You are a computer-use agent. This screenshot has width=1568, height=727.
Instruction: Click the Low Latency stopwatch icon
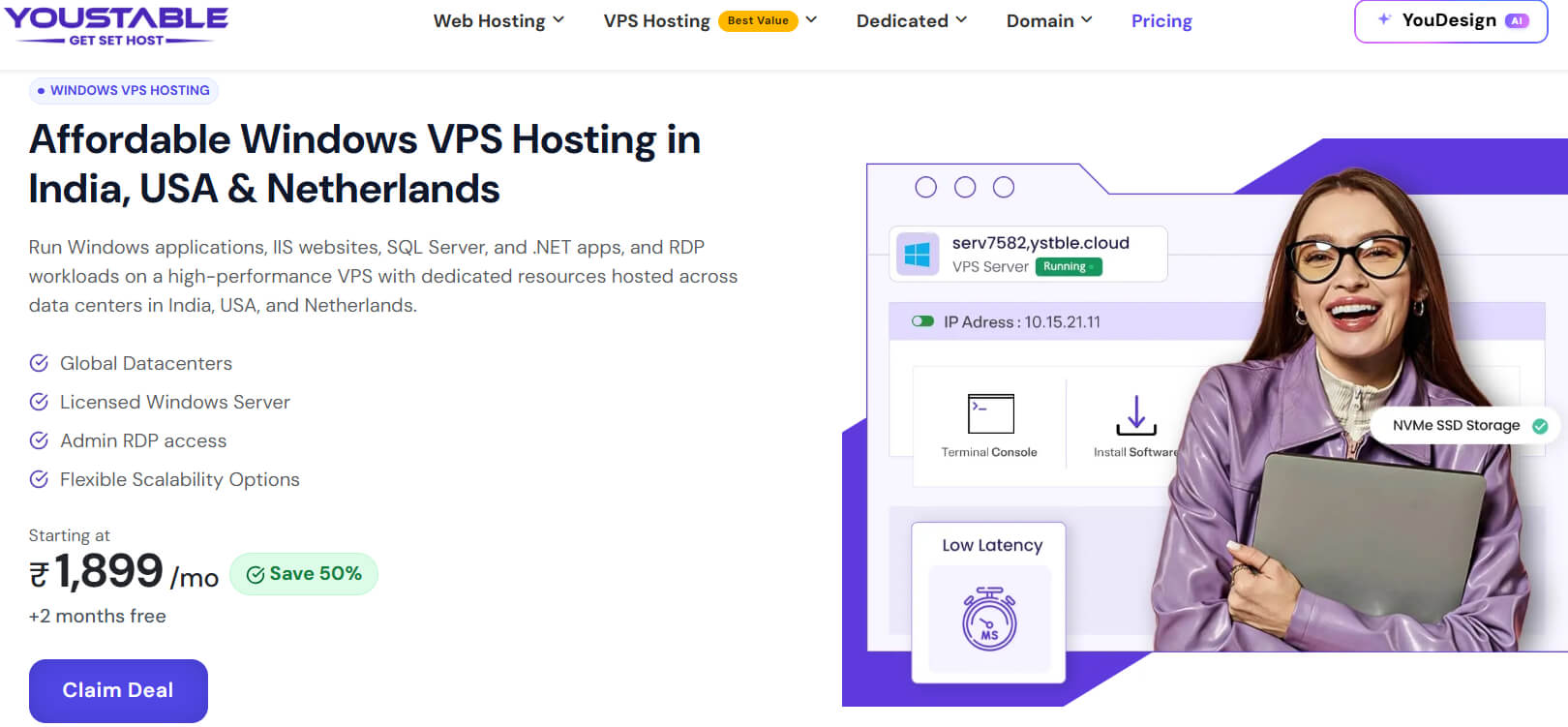coord(989,619)
